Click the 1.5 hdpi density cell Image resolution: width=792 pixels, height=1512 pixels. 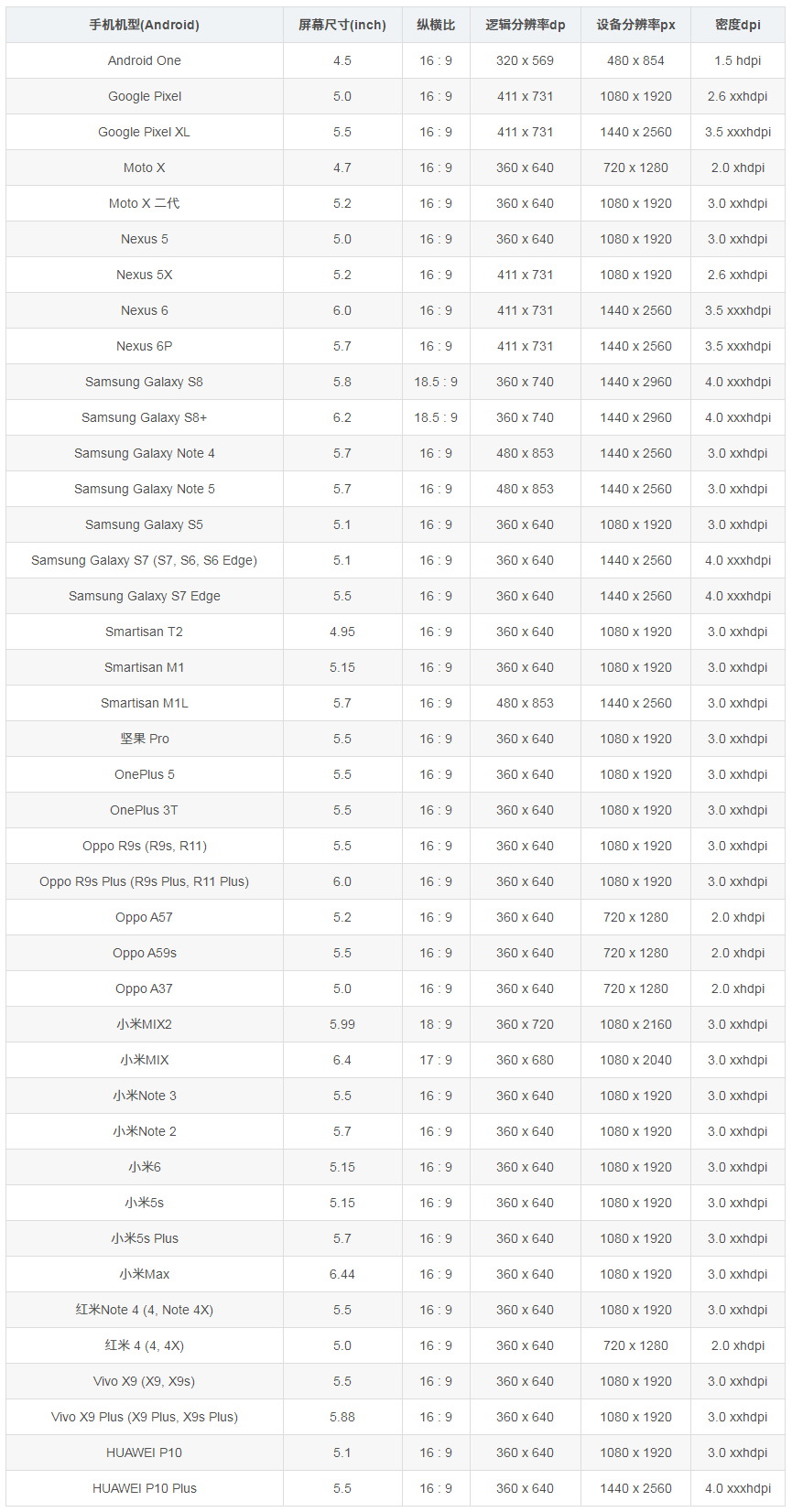coord(737,60)
